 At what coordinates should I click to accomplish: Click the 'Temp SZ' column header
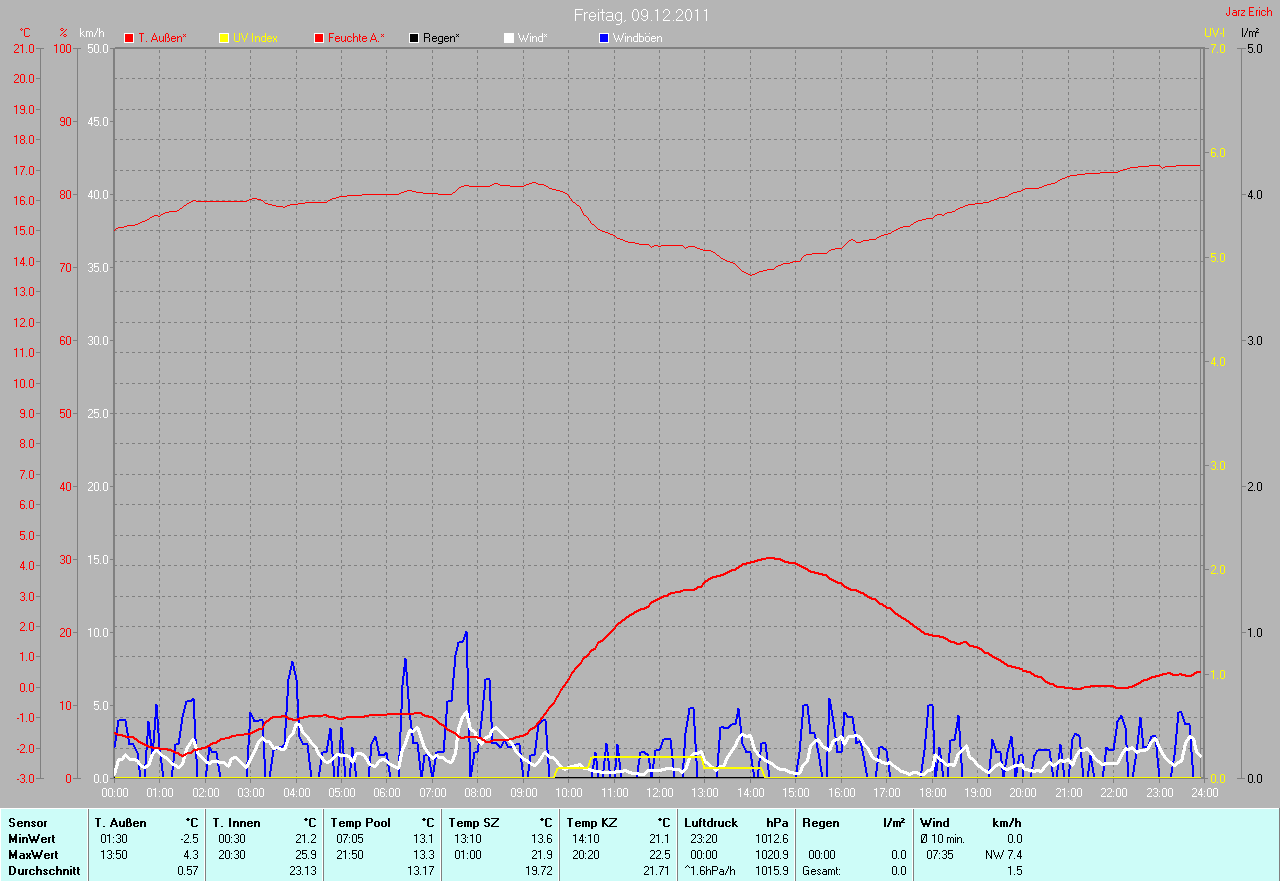[x=473, y=823]
